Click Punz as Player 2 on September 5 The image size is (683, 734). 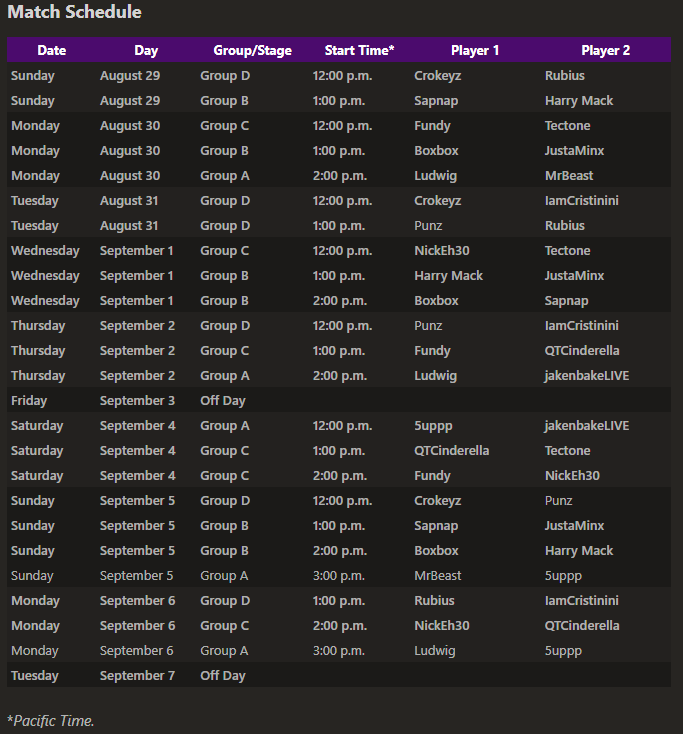click(x=558, y=500)
